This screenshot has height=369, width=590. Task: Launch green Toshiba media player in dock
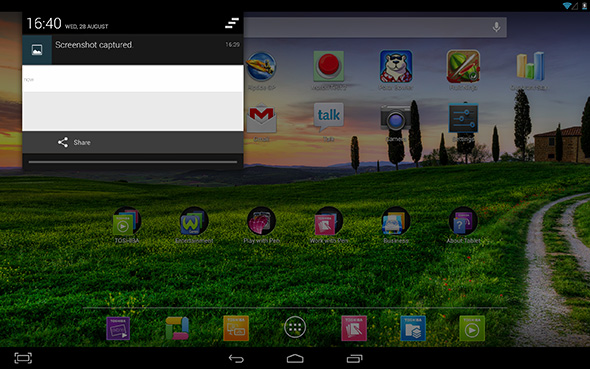coord(472,328)
